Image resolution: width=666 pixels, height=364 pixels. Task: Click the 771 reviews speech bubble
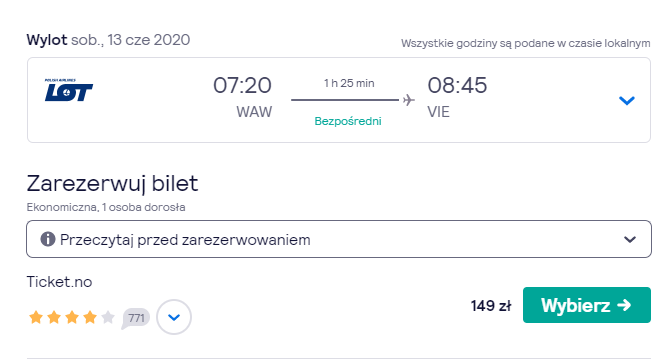point(136,318)
